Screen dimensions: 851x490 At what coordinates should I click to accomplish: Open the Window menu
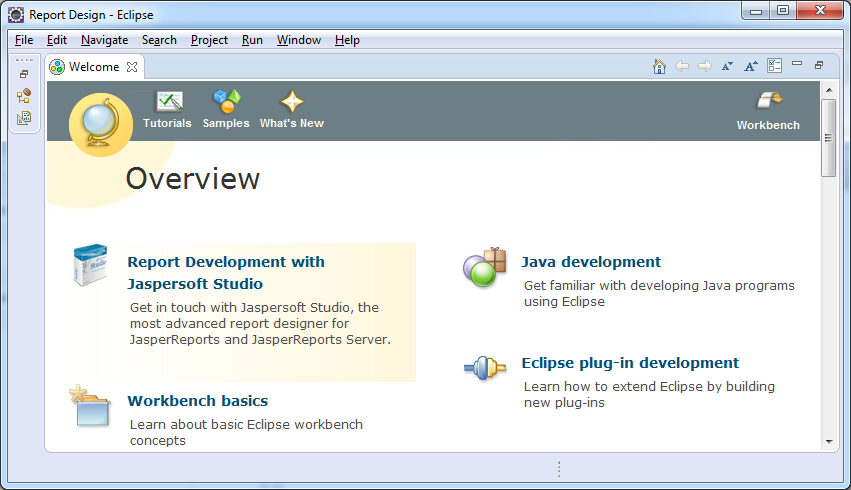click(299, 40)
